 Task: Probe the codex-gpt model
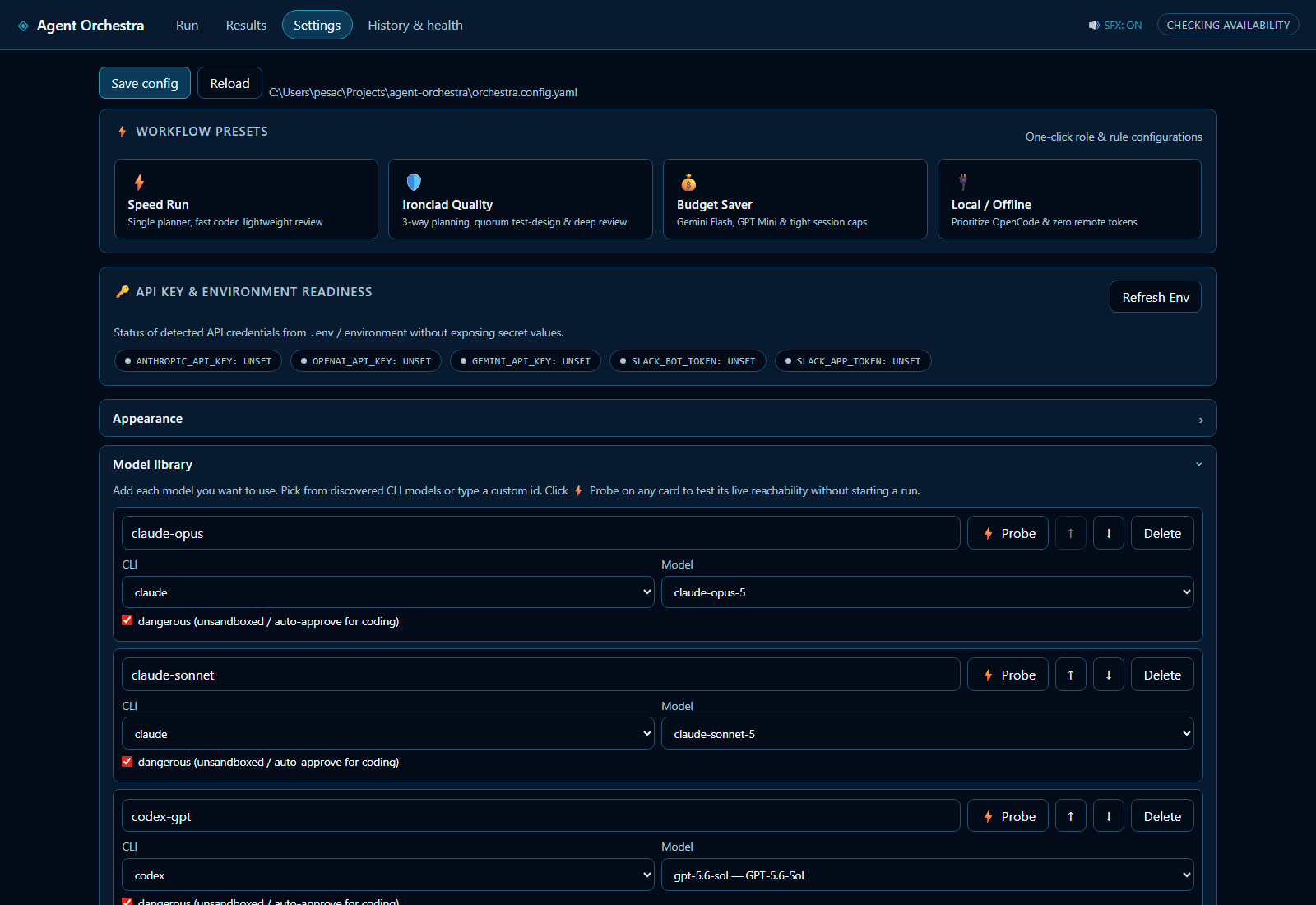point(1008,816)
